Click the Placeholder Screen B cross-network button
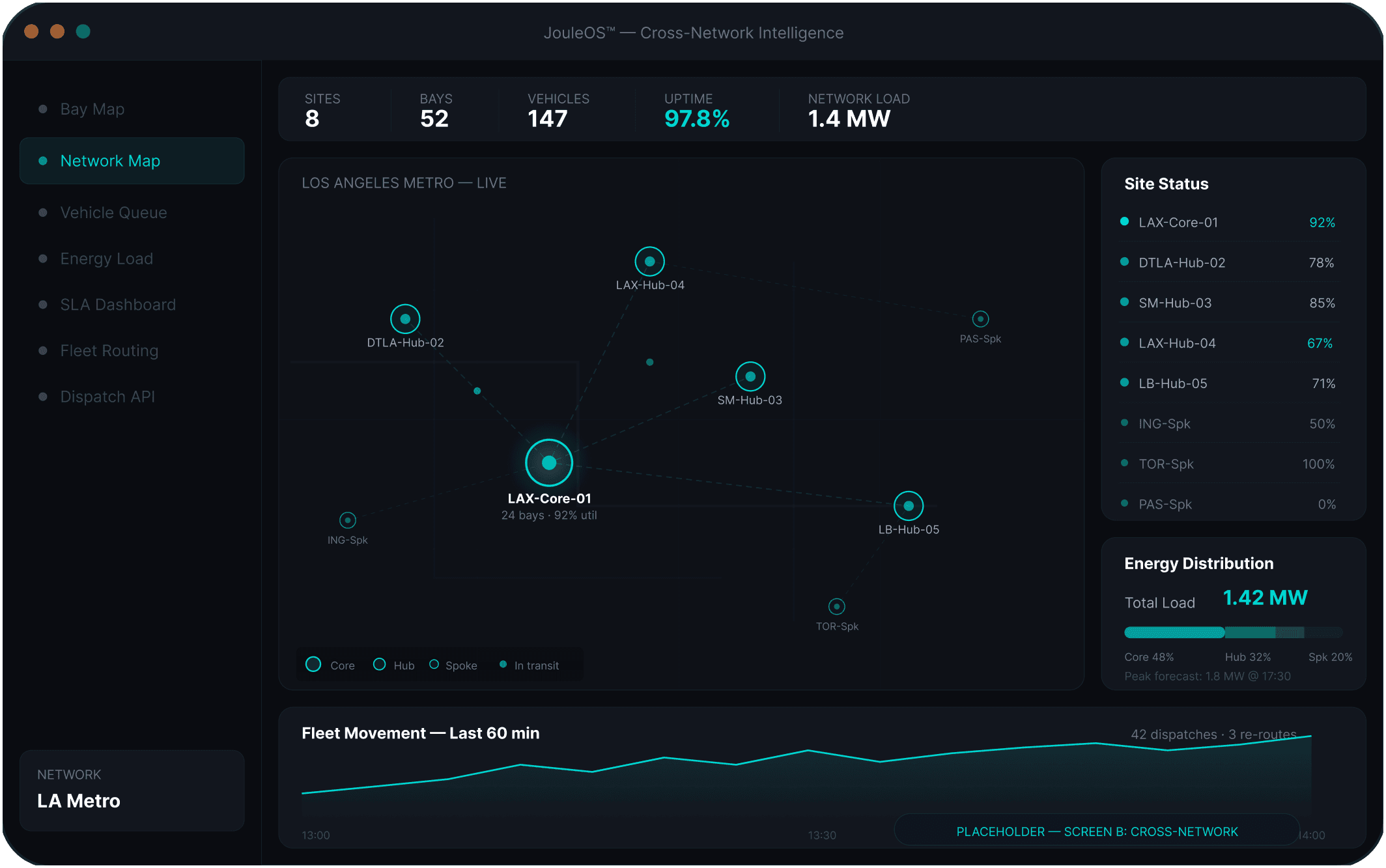The image size is (1386, 868). [1097, 831]
